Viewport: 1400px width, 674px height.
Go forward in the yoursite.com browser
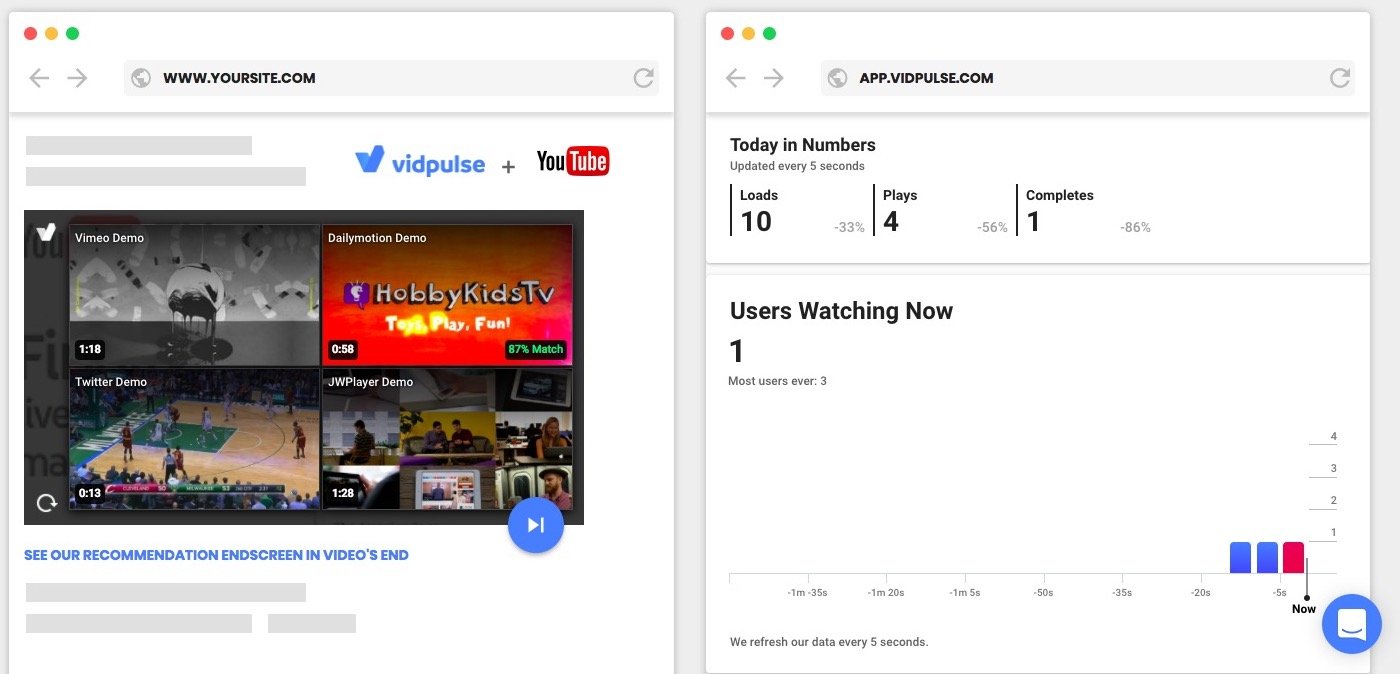[77, 78]
